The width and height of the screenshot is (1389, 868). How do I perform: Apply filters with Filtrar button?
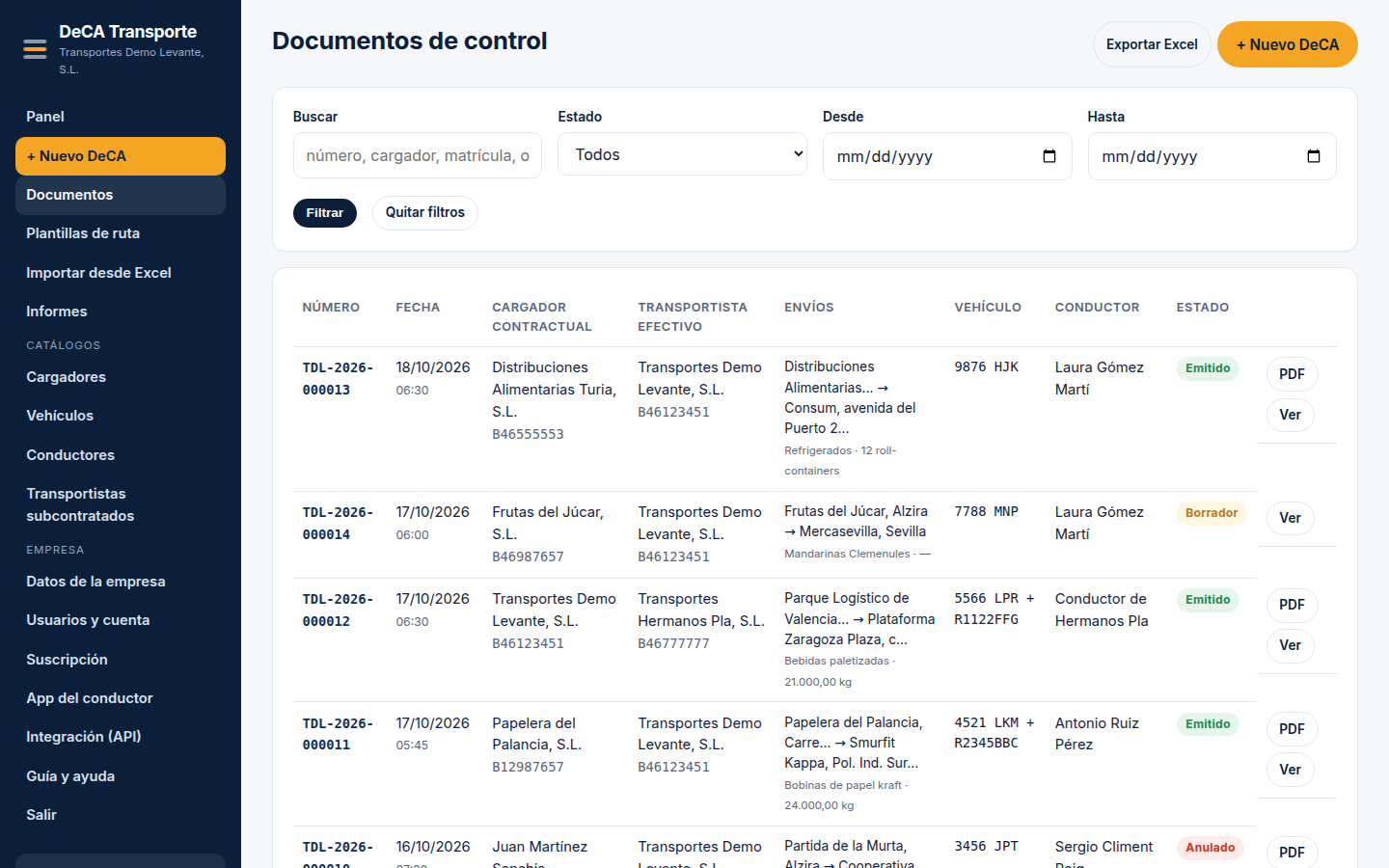click(325, 213)
